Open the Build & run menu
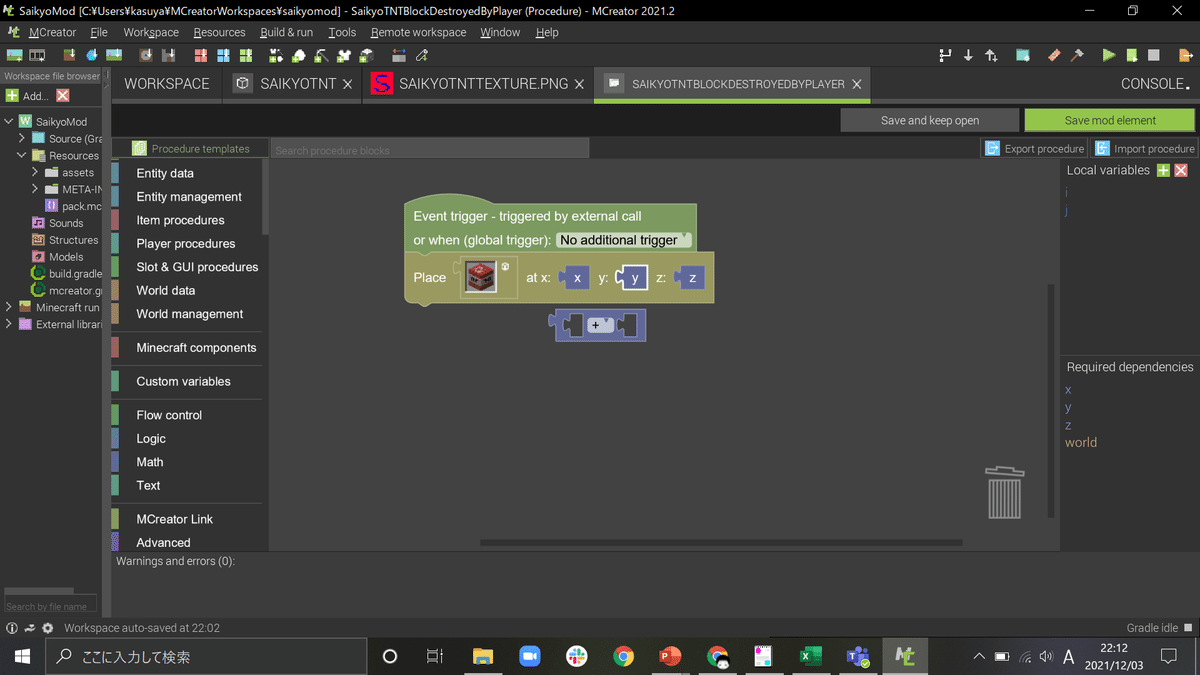Screen dimensions: 1200x675 point(286,32)
